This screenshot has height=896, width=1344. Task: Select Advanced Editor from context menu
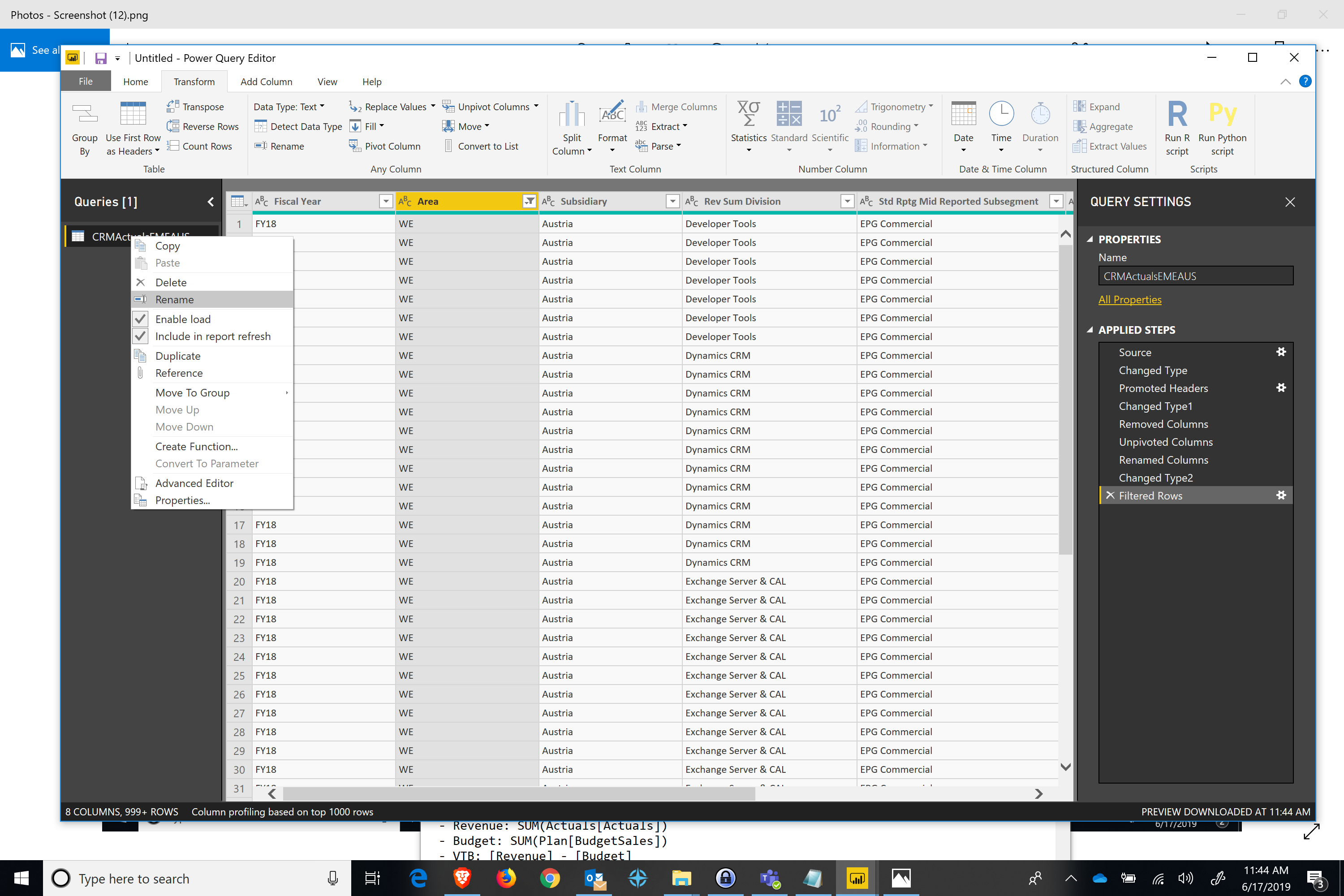pos(194,483)
